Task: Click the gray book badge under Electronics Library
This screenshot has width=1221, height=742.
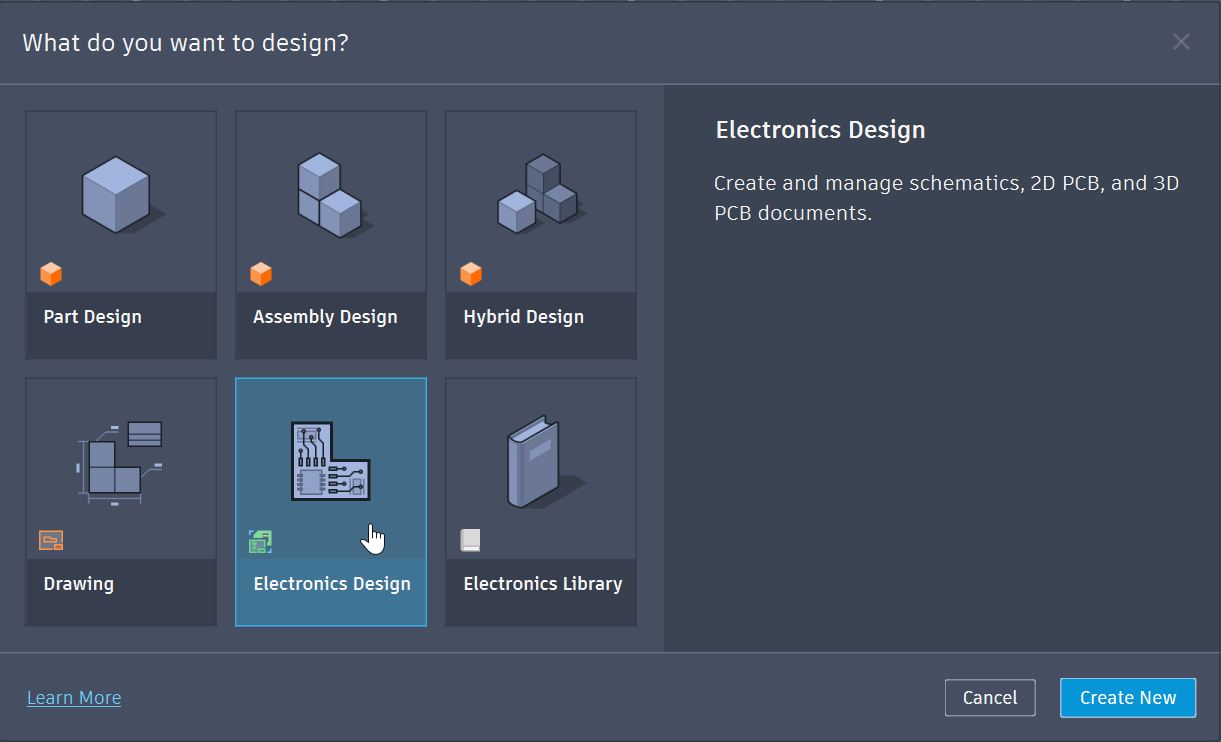Action: pyautogui.click(x=470, y=540)
